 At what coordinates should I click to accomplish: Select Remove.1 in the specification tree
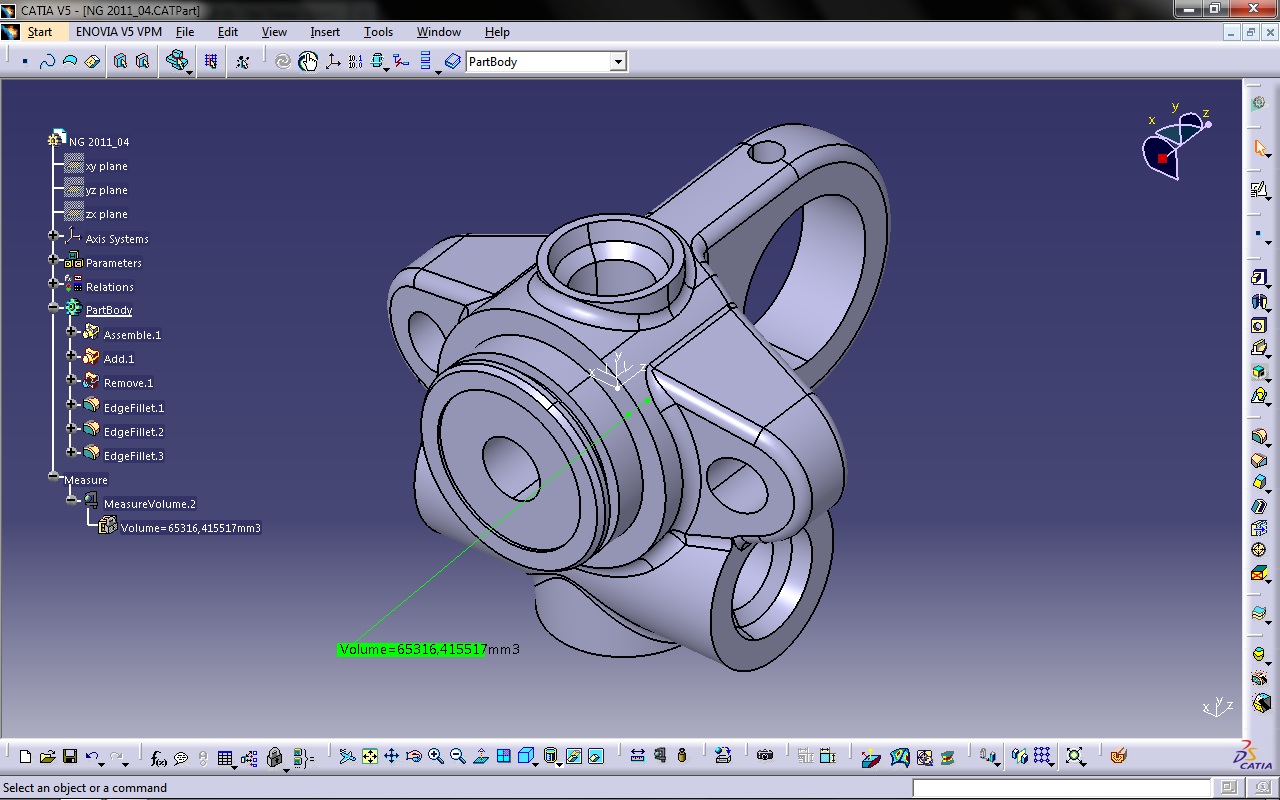tap(129, 383)
